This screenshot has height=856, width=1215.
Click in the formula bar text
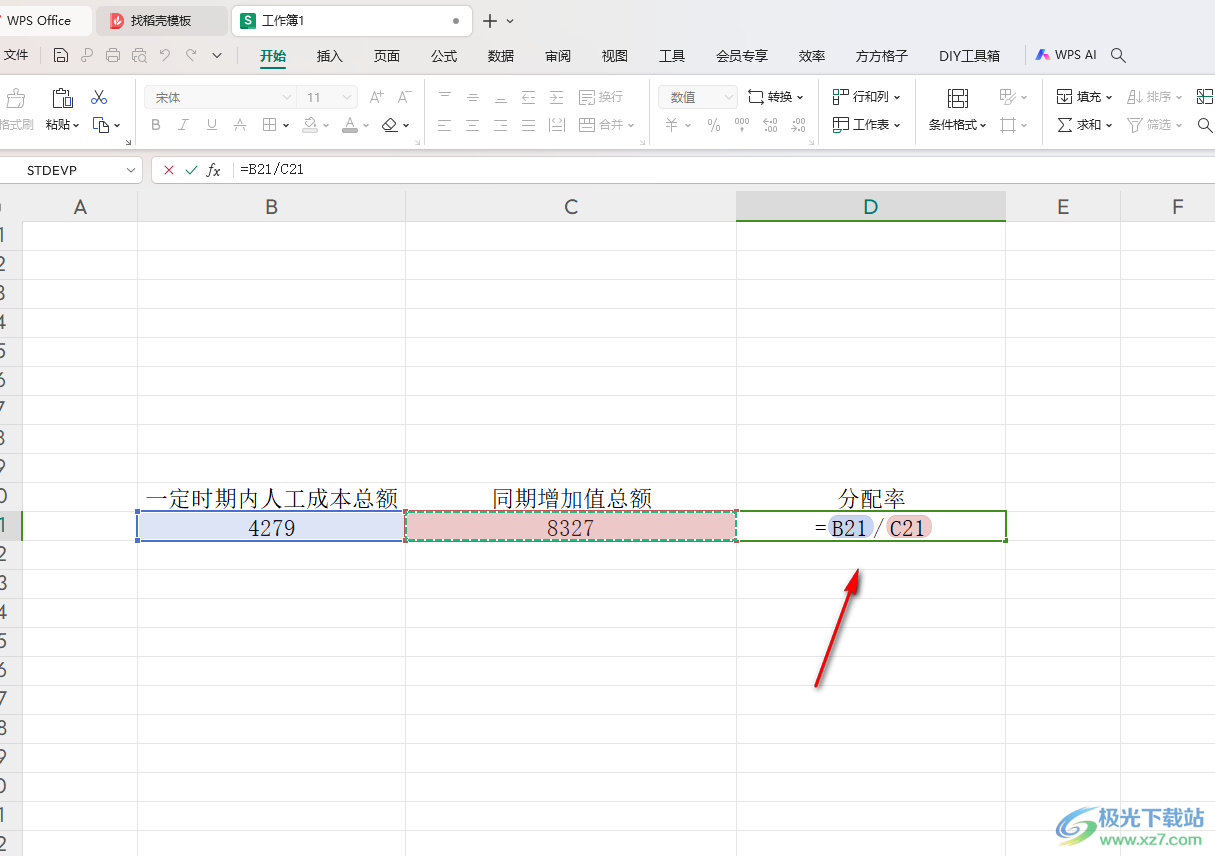click(x=271, y=170)
